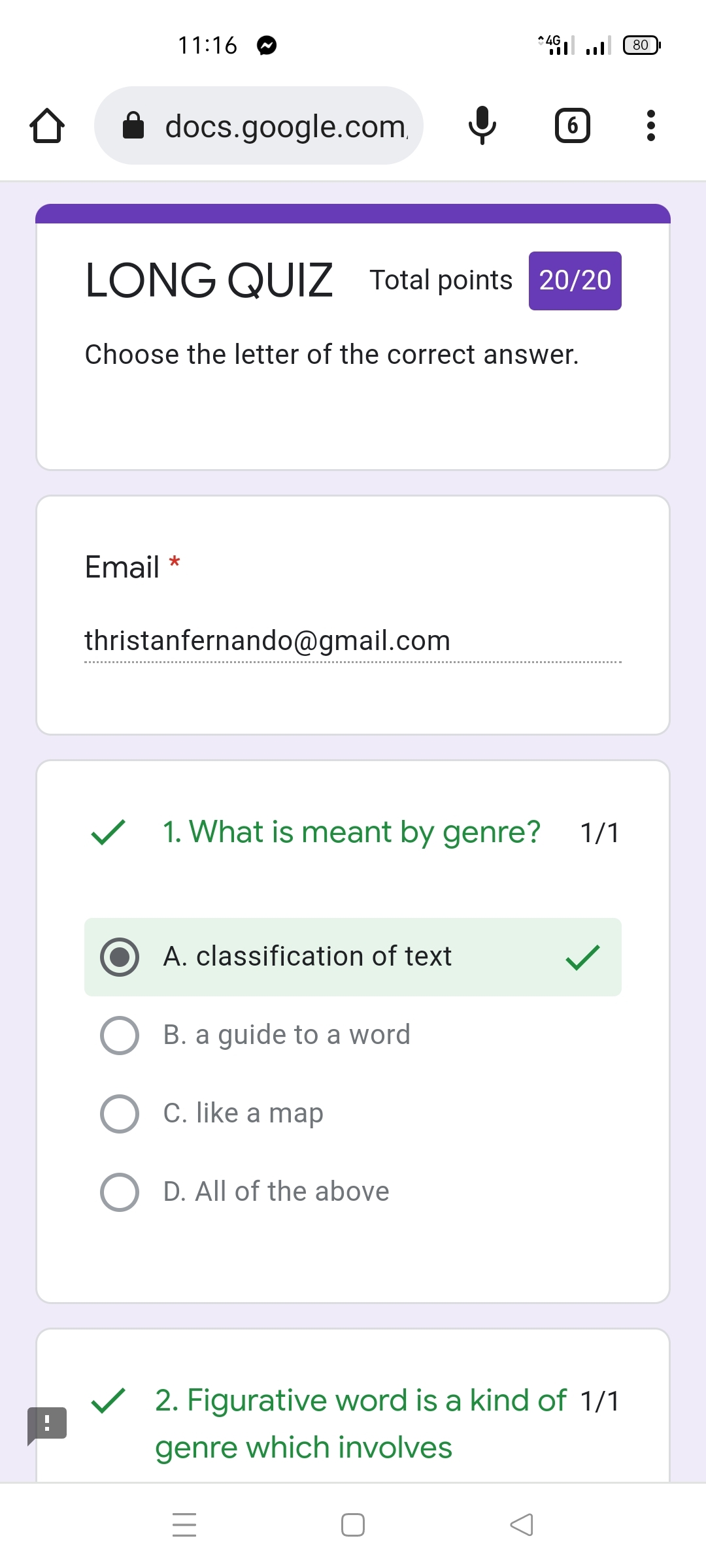706x1568 pixels.
Task: Select radio option A. classification of text
Action: 120,957
